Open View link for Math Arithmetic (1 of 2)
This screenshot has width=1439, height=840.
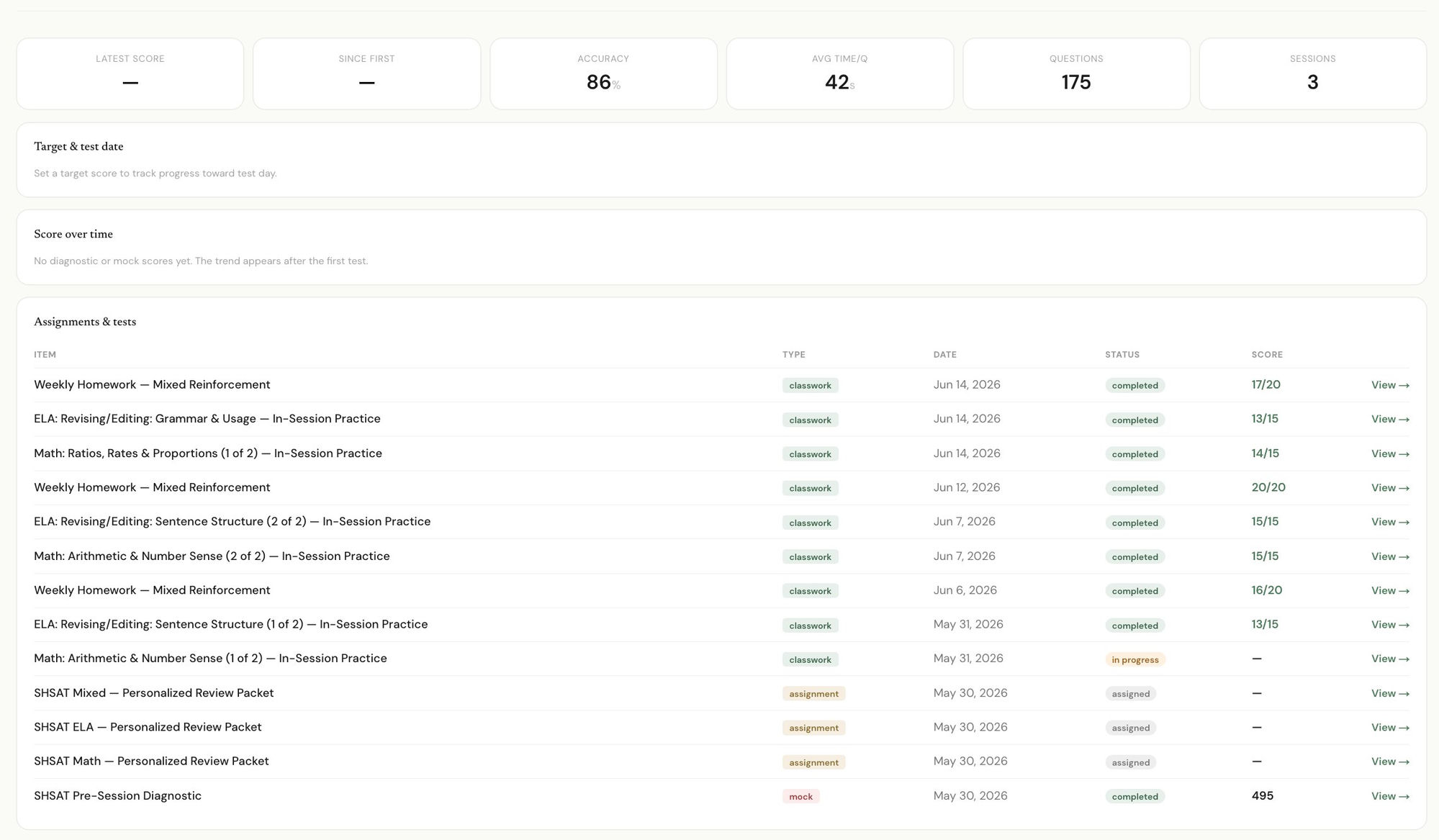(1390, 659)
